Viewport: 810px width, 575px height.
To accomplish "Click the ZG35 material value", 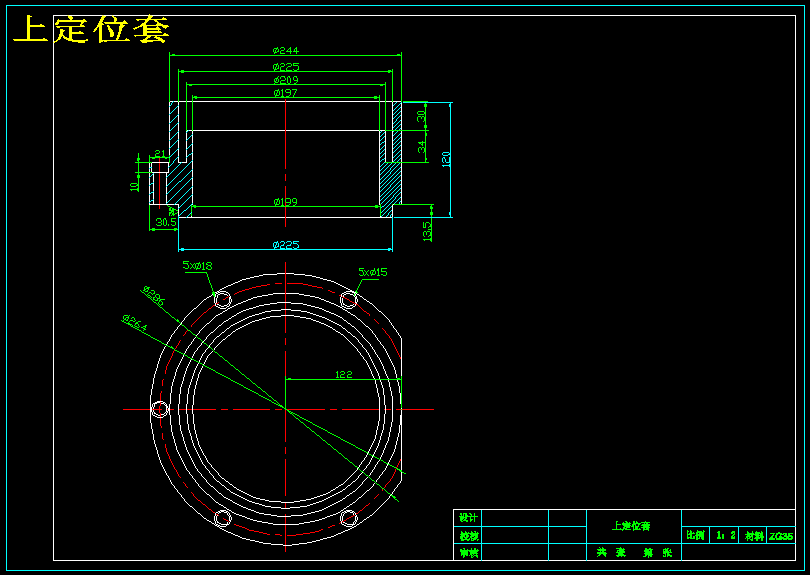I will pyautogui.click(x=781, y=536).
